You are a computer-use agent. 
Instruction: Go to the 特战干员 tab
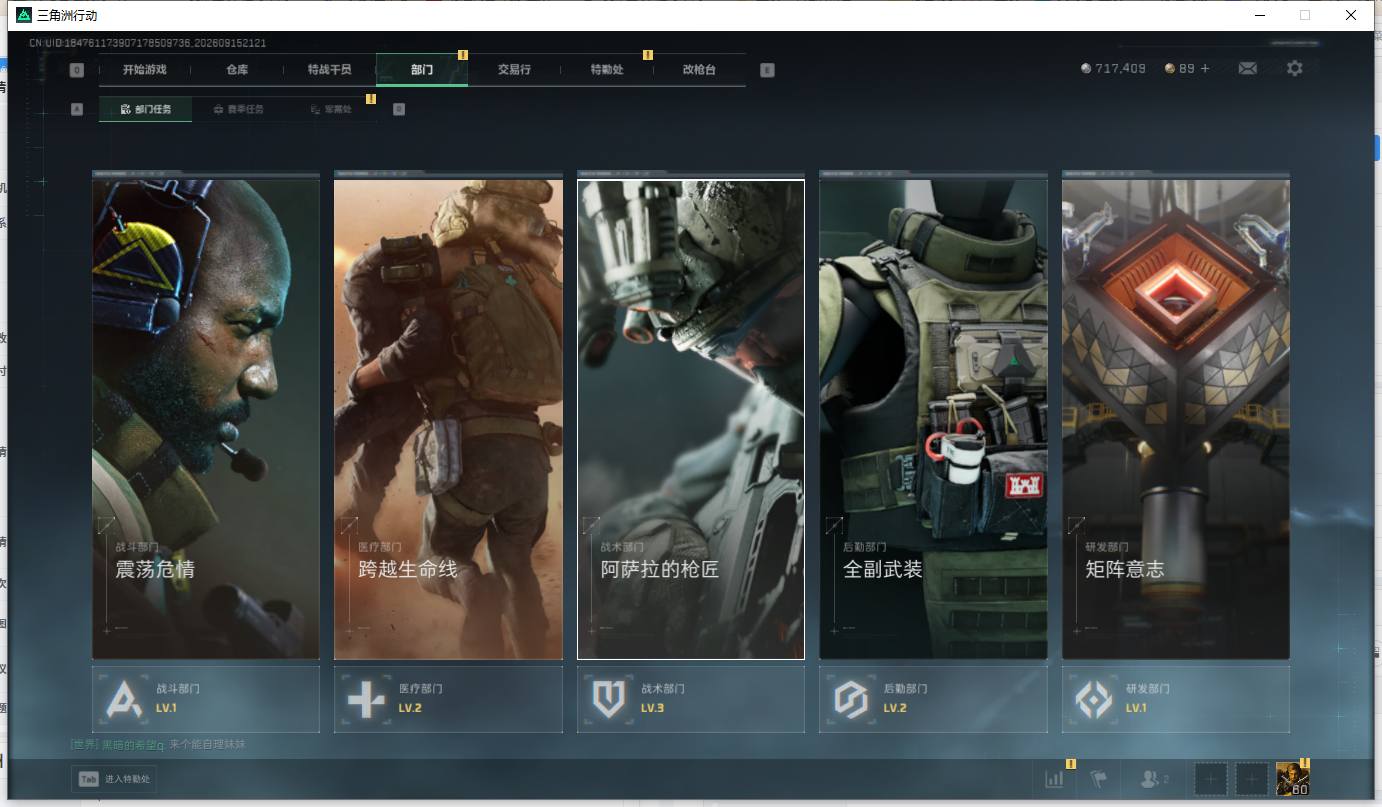[x=329, y=70]
